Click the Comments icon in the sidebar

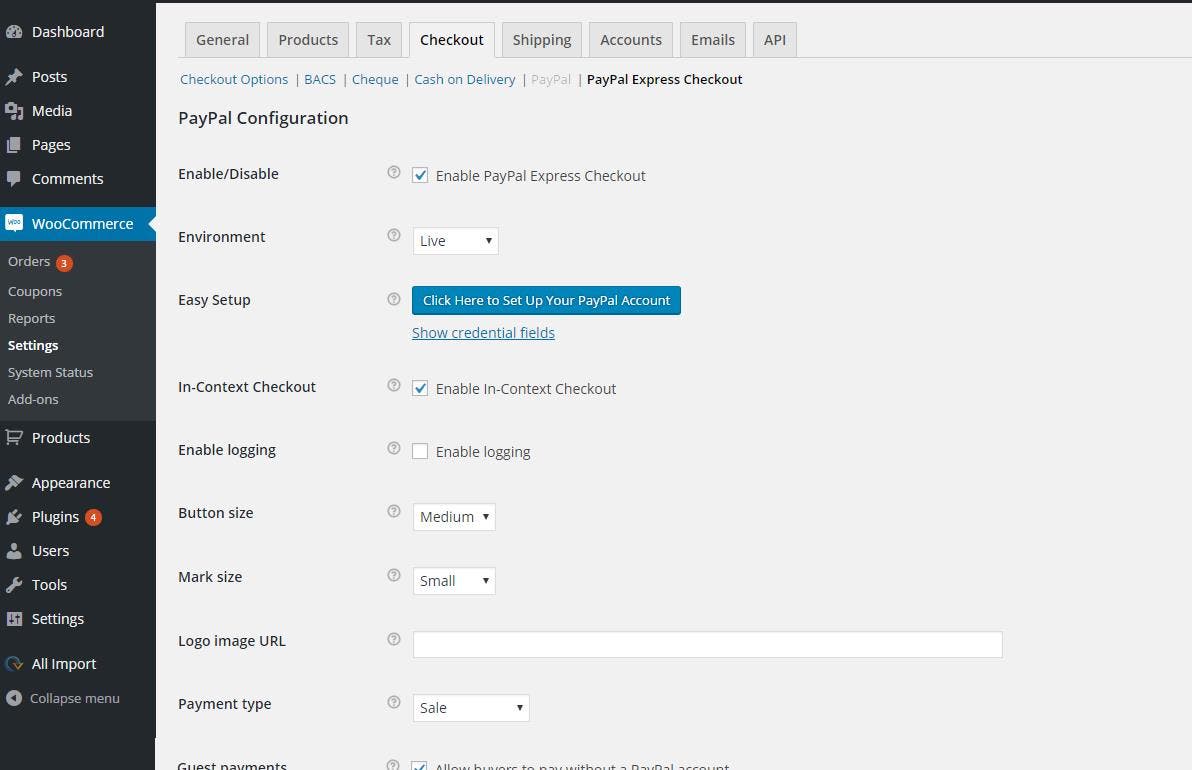click(x=14, y=179)
